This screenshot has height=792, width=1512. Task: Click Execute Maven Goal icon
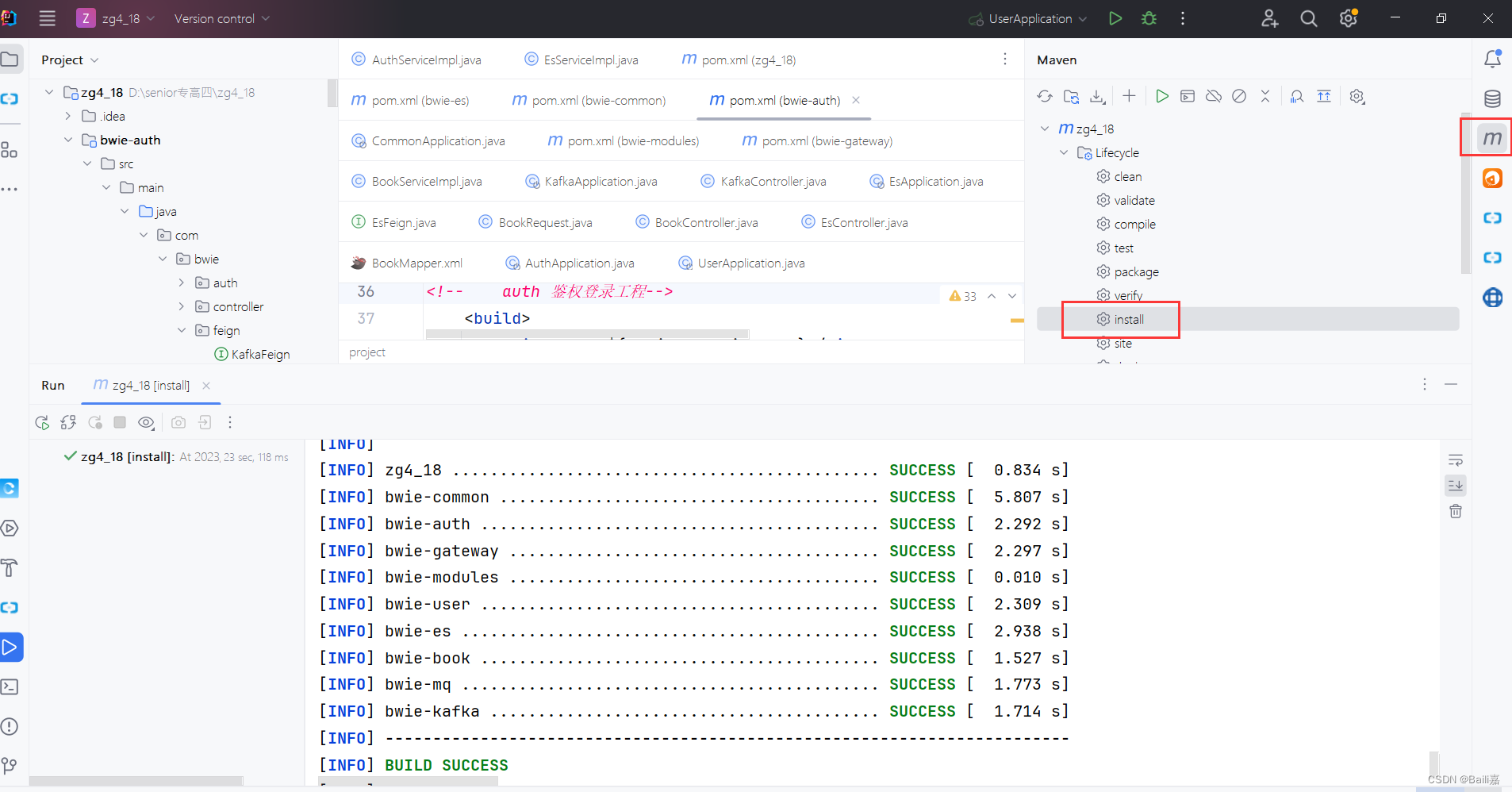pyautogui.click(x=1163, y=96)
